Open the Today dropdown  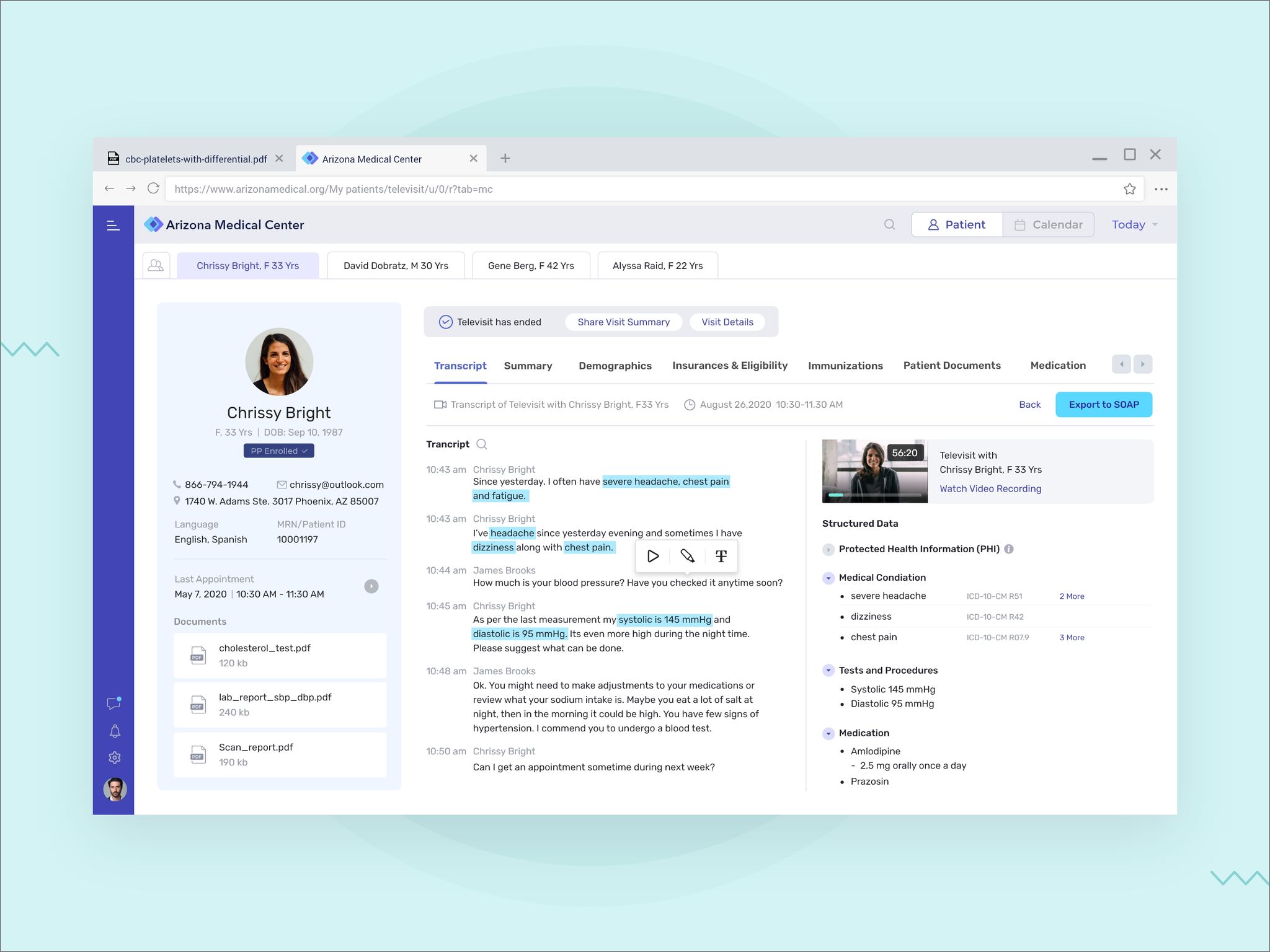(x=1134, y=224)
